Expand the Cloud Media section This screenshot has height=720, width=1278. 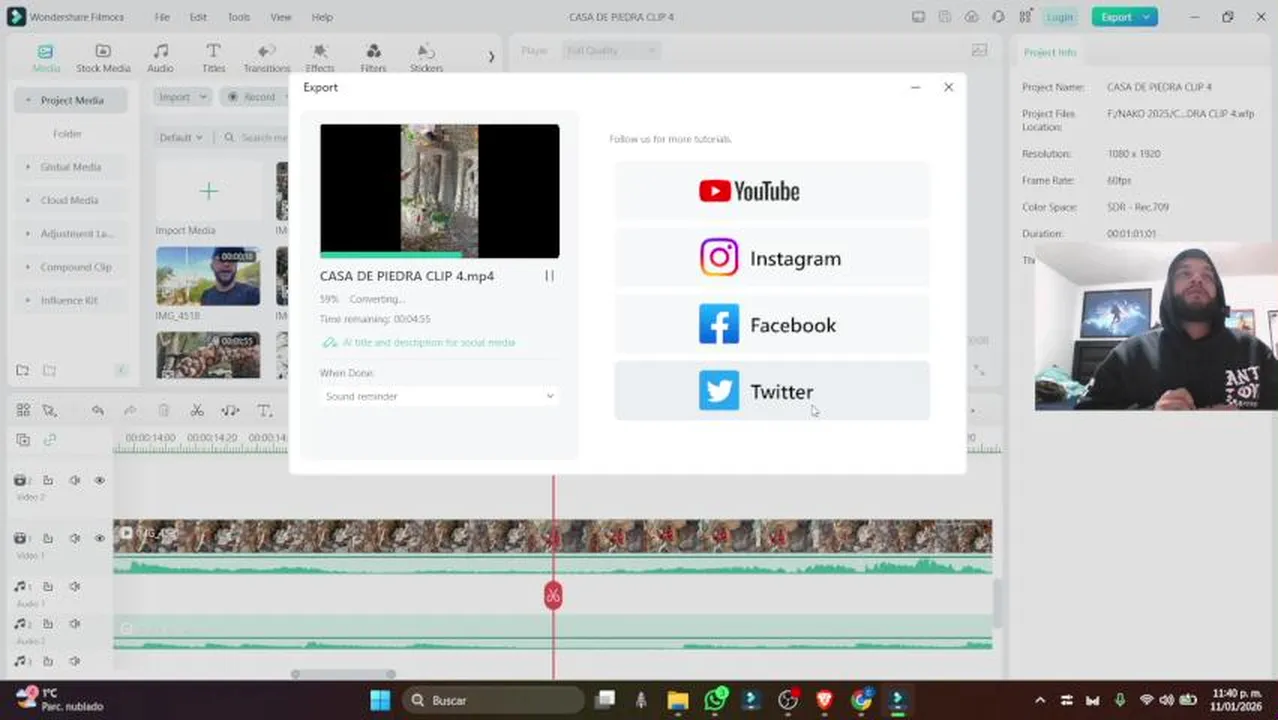pos(28,200)
